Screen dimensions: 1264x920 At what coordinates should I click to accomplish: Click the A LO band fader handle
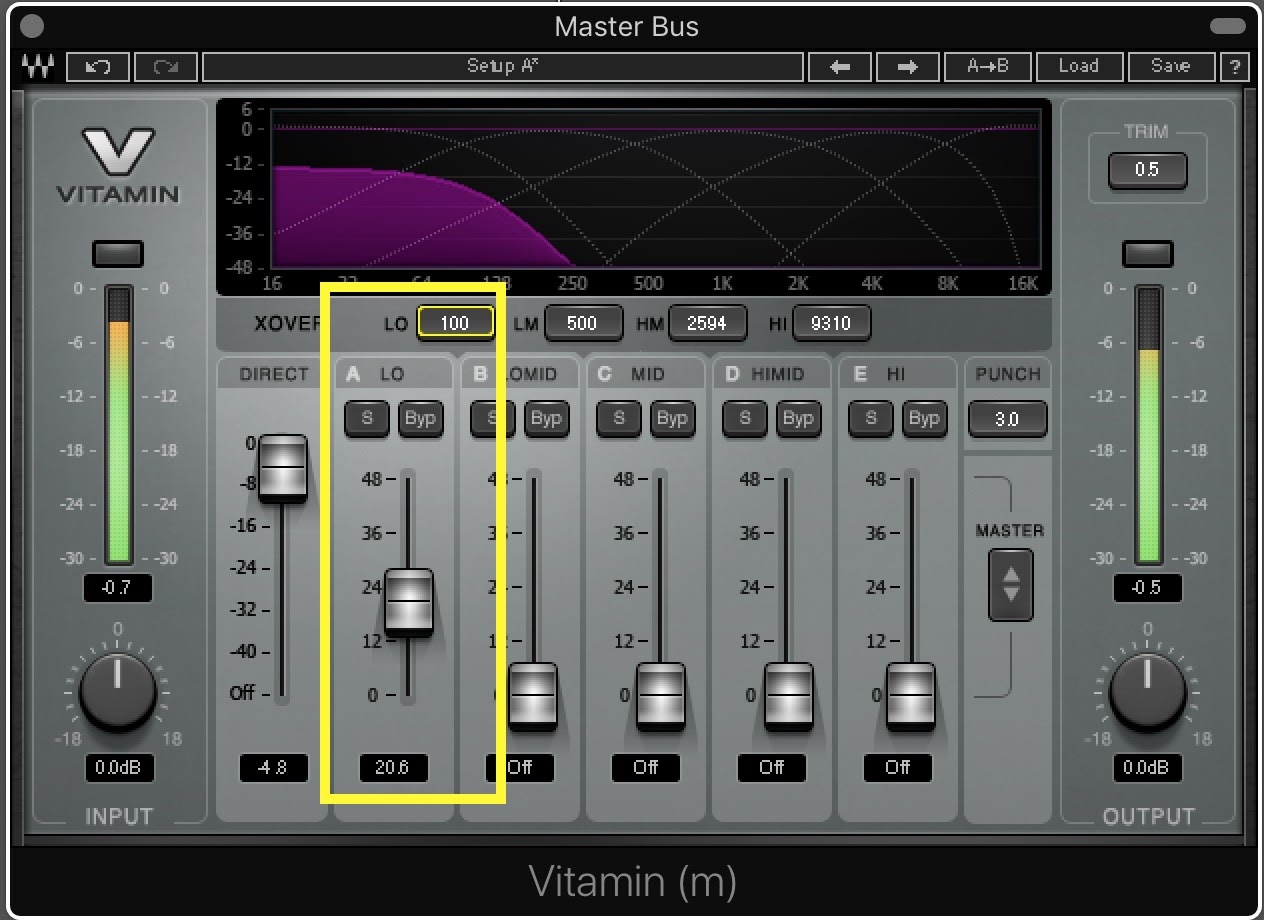click(x=409, y=602)
